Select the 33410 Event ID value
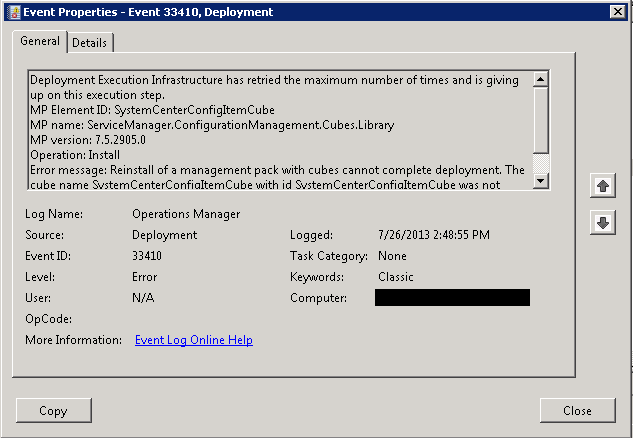This screenshot has height=438, width=633. click(147, 256)
